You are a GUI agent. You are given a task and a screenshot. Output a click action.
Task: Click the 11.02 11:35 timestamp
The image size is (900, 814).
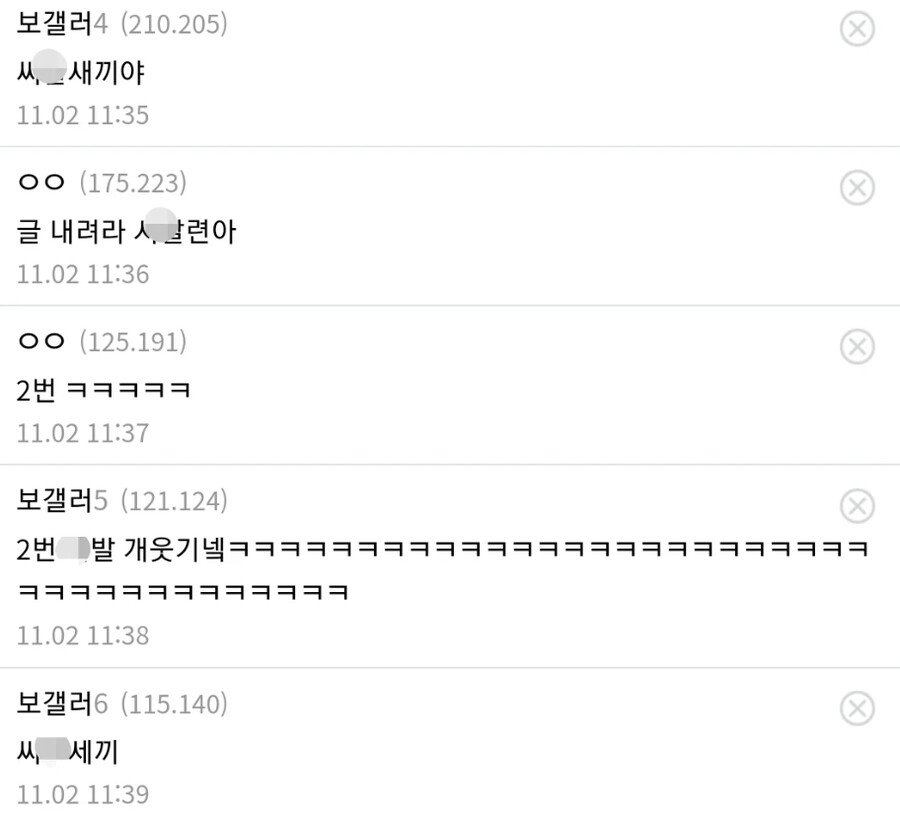[x=83, y=115]
